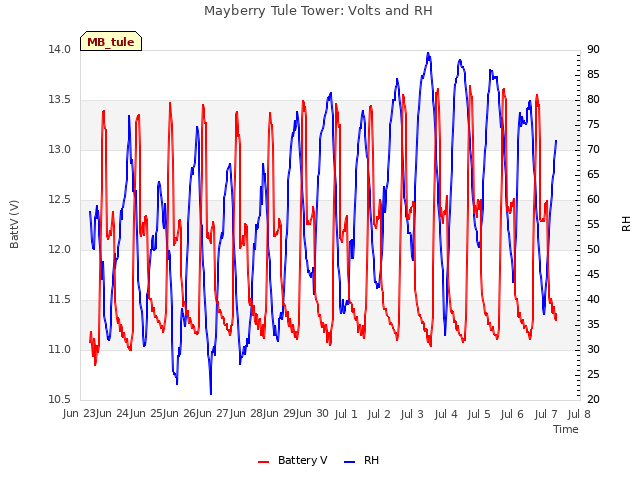Click the MB_tule label box
The width and height of the screenshot is (640, 480).
point(111,42)
